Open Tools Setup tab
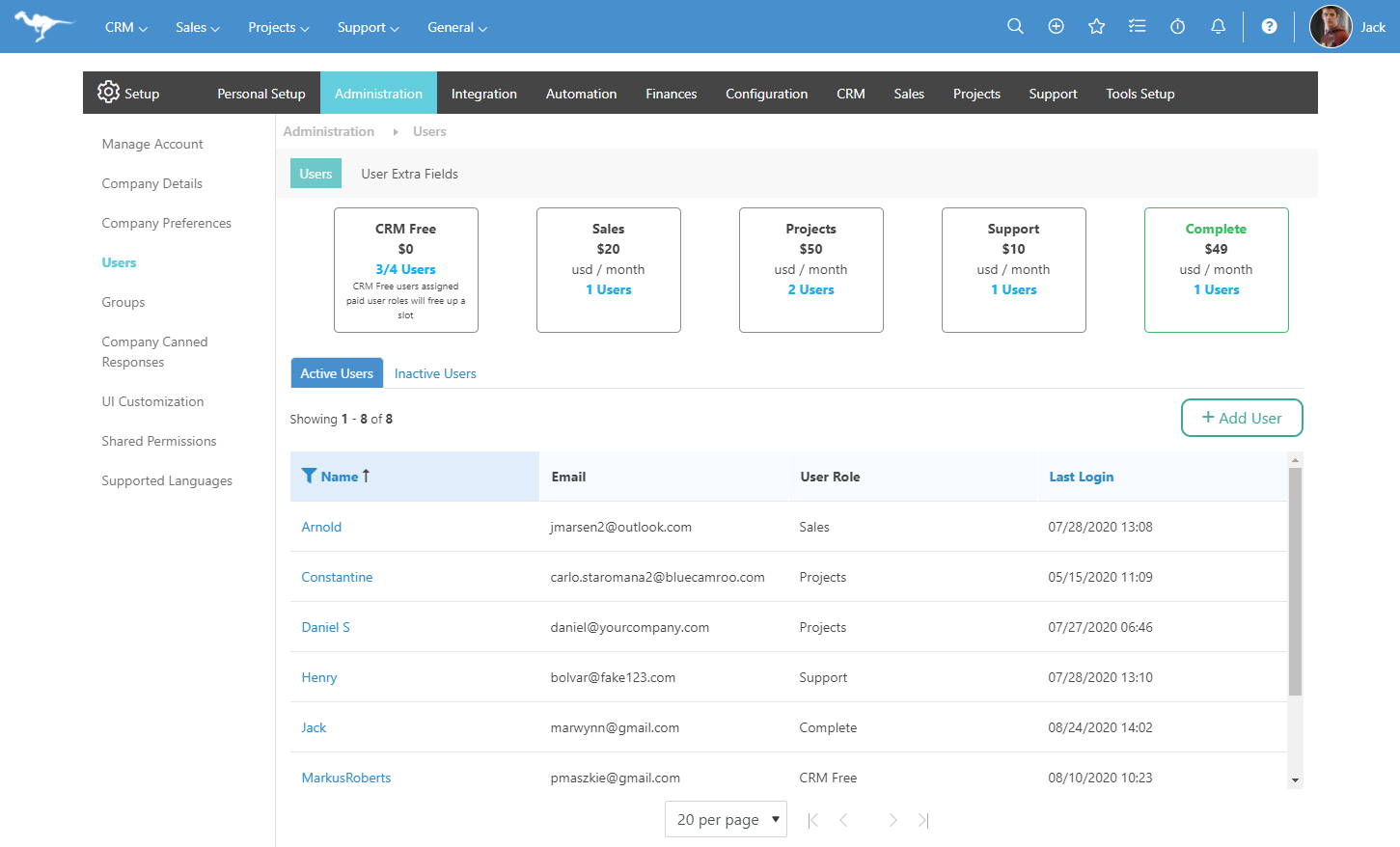 pos(1140,94)
